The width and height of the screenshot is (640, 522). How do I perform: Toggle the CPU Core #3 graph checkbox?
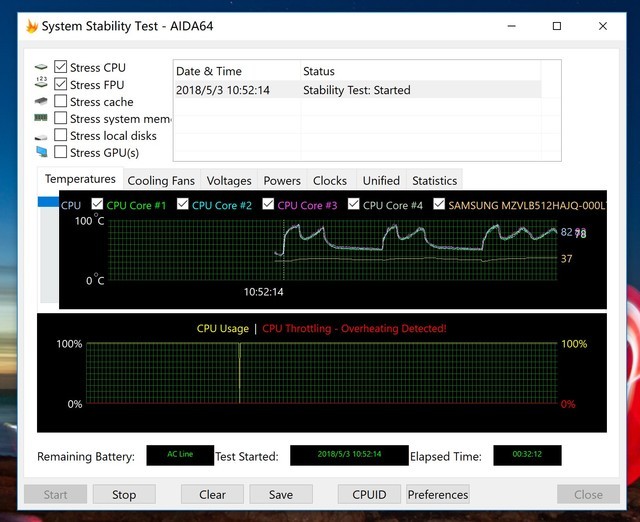click(268, 203)
